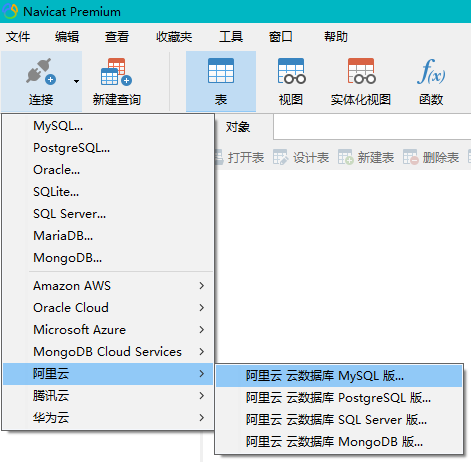
Task: Open the 函数 f(x) toolbar icon
Action: point(431,71)
